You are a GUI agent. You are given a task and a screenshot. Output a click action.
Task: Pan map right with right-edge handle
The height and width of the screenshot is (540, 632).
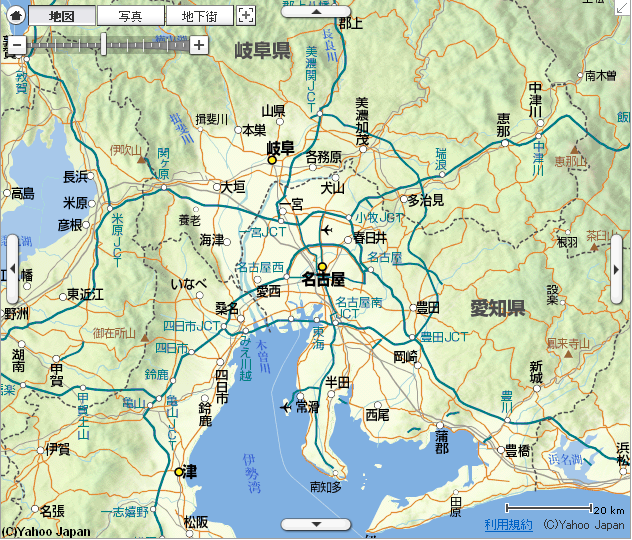[x=622, y=270]
